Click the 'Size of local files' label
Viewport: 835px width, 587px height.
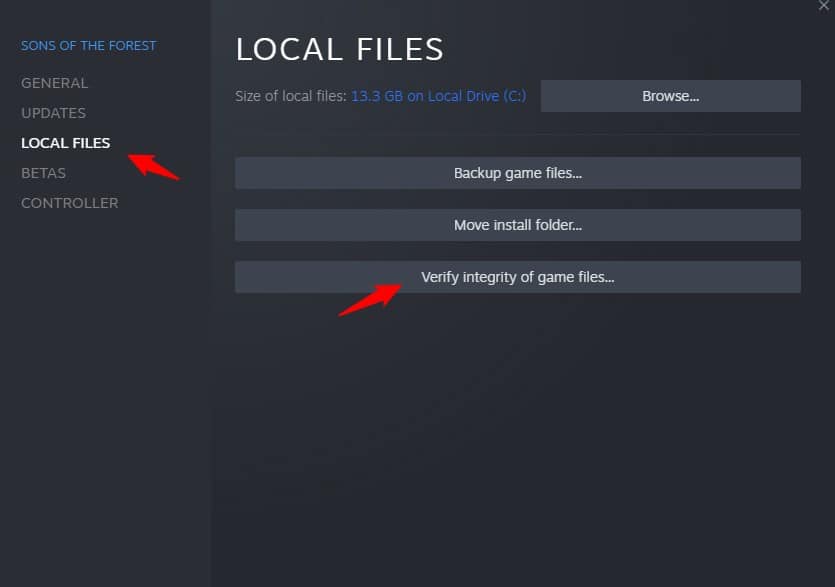(x=290, y=97)
